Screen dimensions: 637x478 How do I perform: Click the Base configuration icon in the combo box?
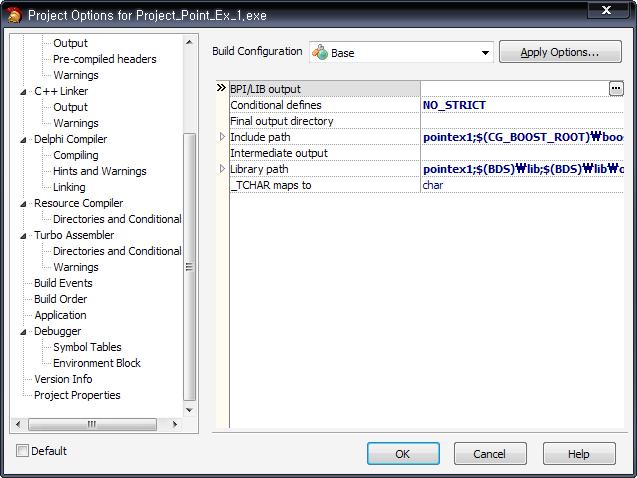point(321,53)
